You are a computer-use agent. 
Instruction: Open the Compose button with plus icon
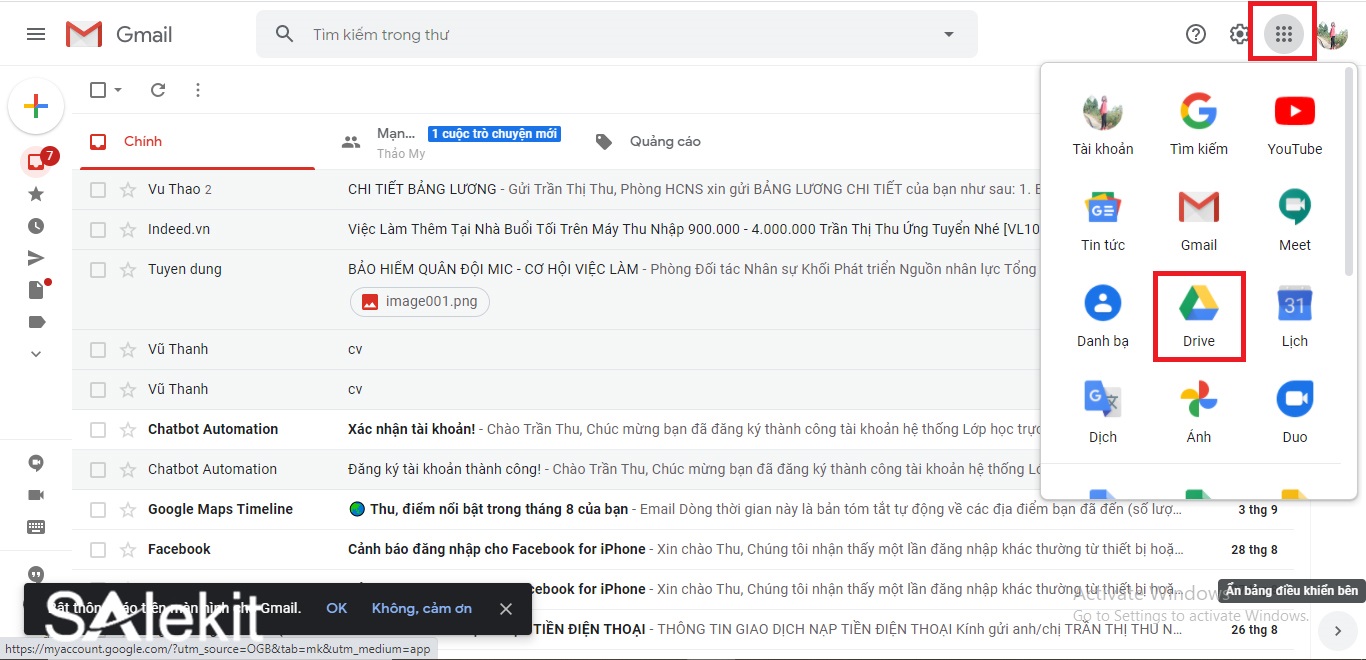[x=36, y=106]
